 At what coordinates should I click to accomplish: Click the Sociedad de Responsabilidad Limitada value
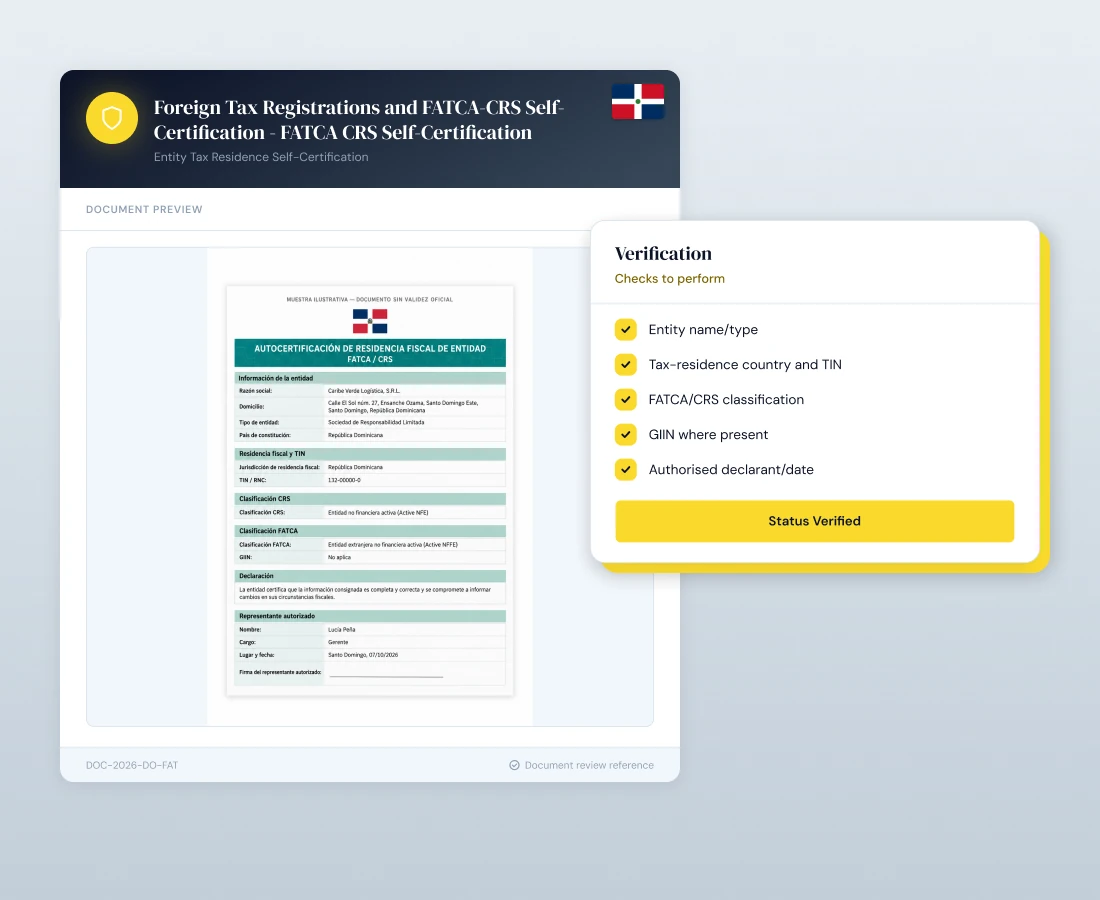[376, 422]
